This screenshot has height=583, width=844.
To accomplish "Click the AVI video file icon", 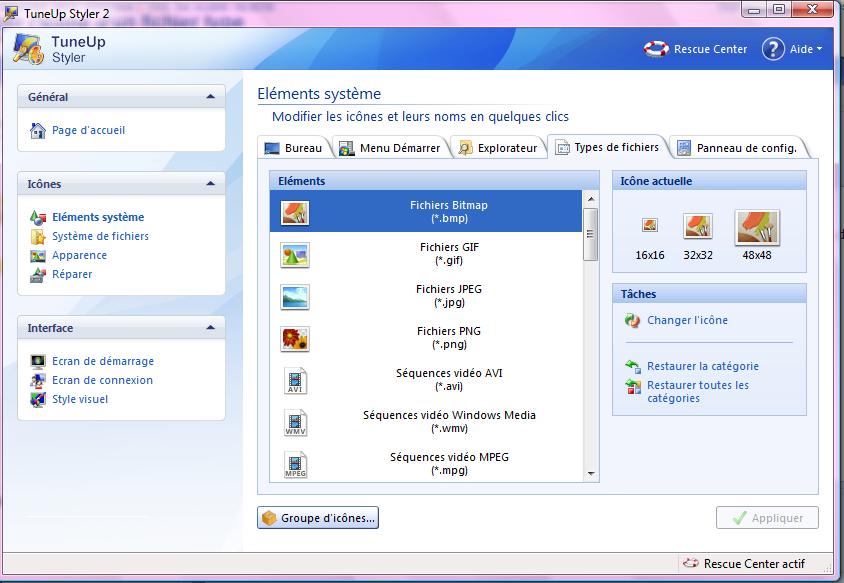I will coord(295,381).
